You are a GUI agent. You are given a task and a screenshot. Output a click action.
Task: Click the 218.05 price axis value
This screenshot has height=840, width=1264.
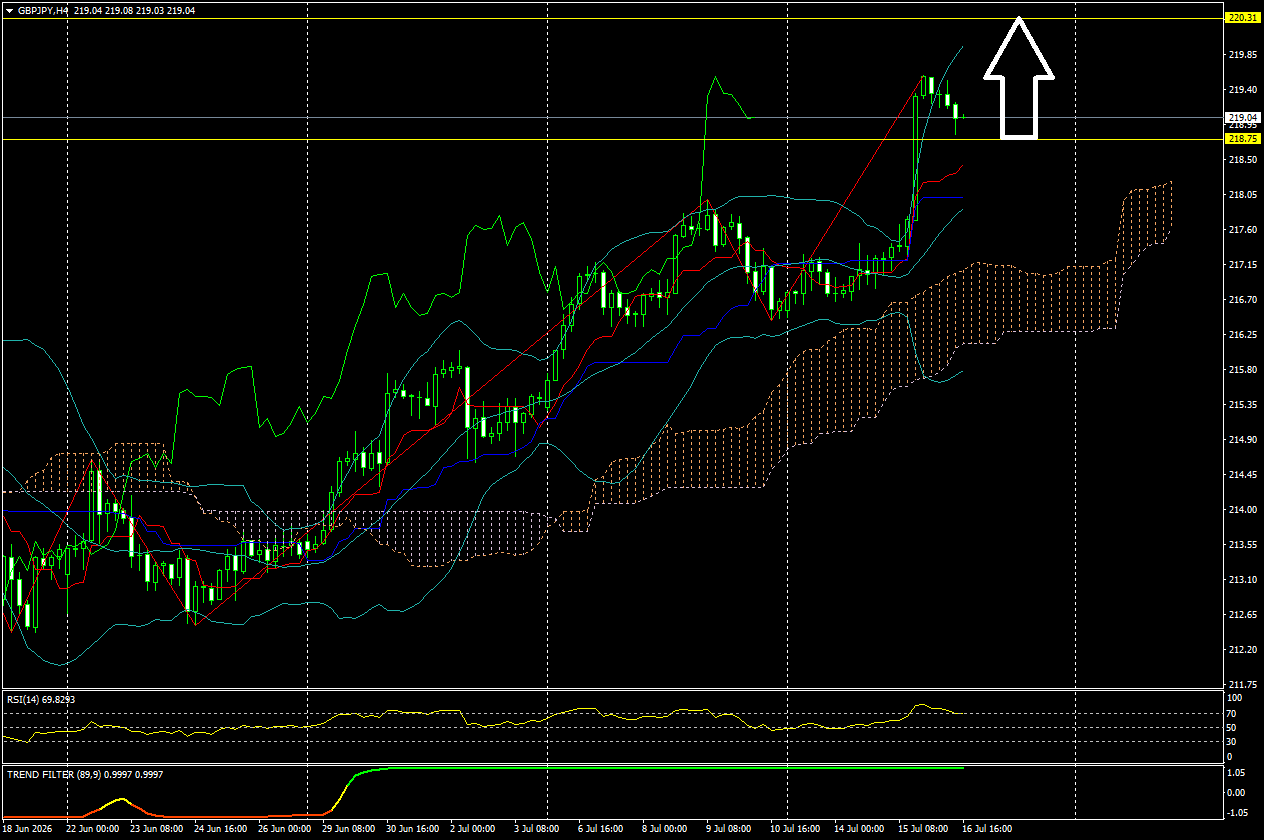point(1242,195)
